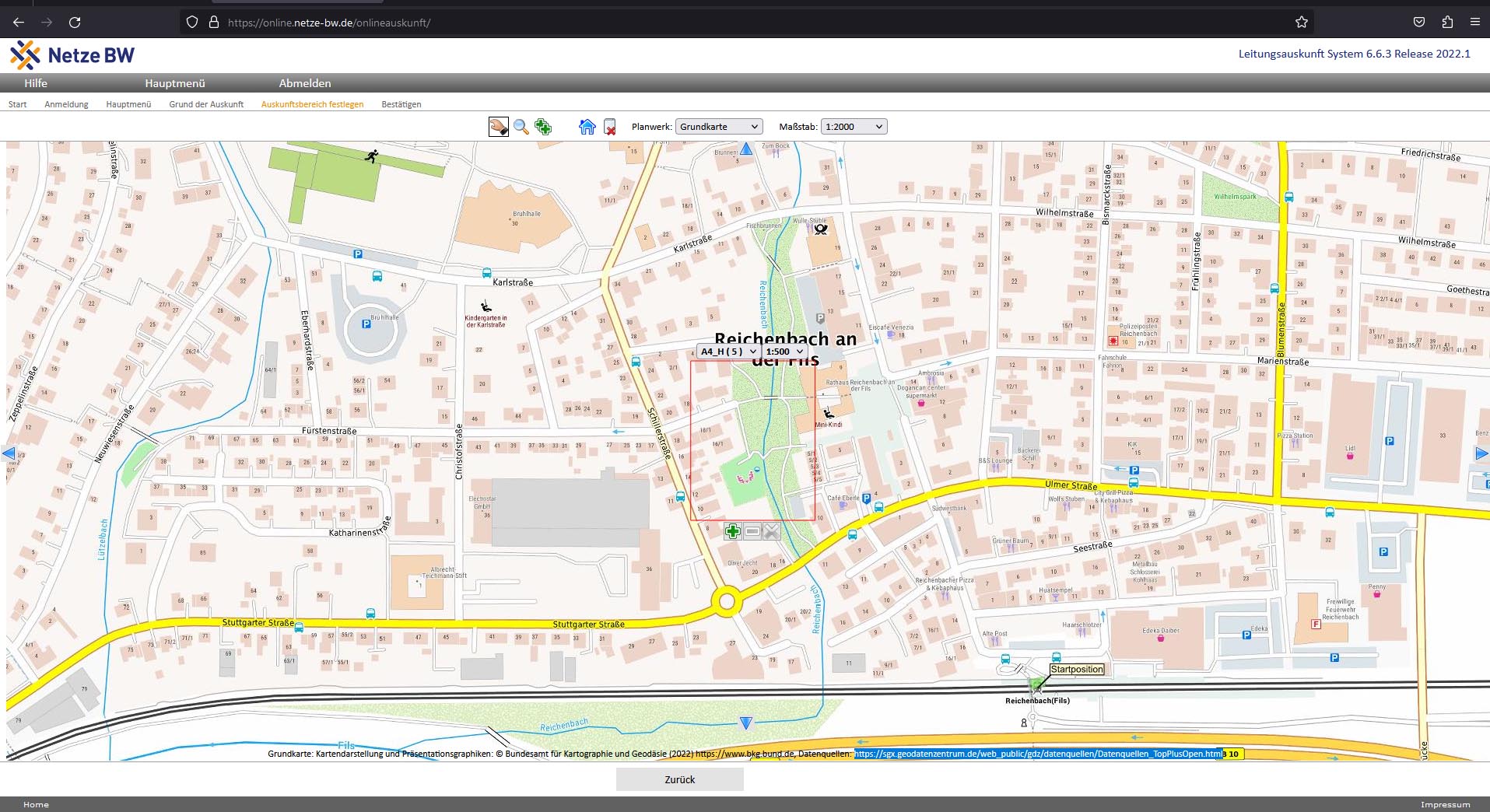Viewport: 1490px width, 812px height.
Task: Go to Start breadcrumb step
Action: (x=17, y=104)
